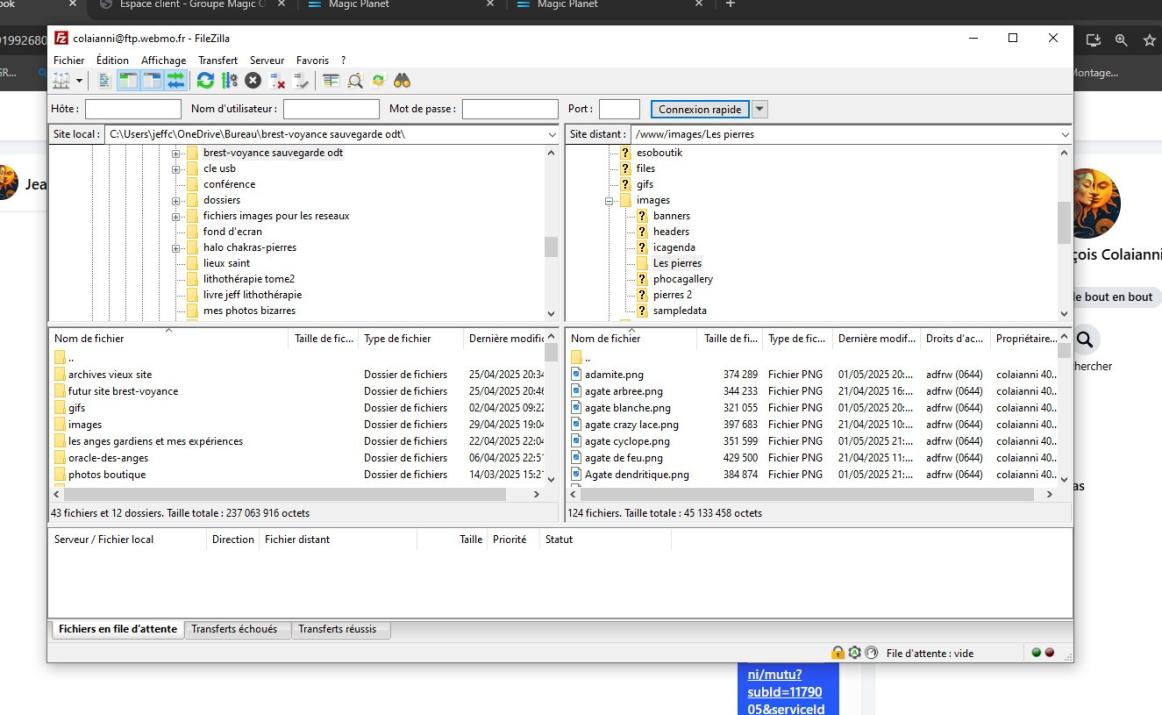Select the 'archives vieux site' local folder
The height and width of the screenshot is (715, 1162).
pos(110,374)
